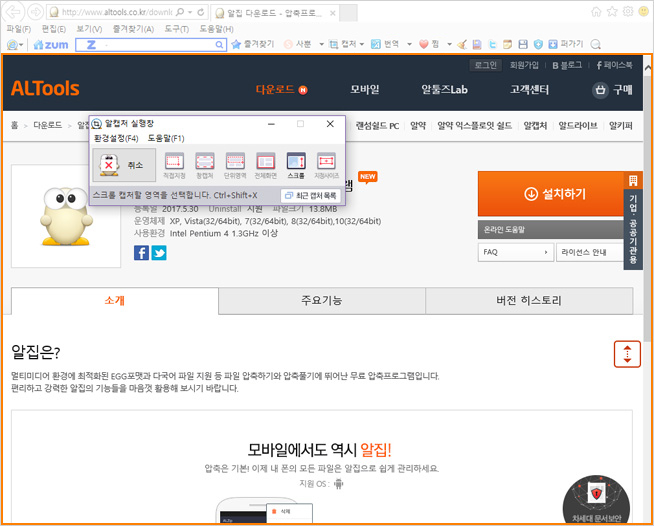
Task: Open 환경설정(F4) menu in the ALCapture window
Action: click(116, 138)
